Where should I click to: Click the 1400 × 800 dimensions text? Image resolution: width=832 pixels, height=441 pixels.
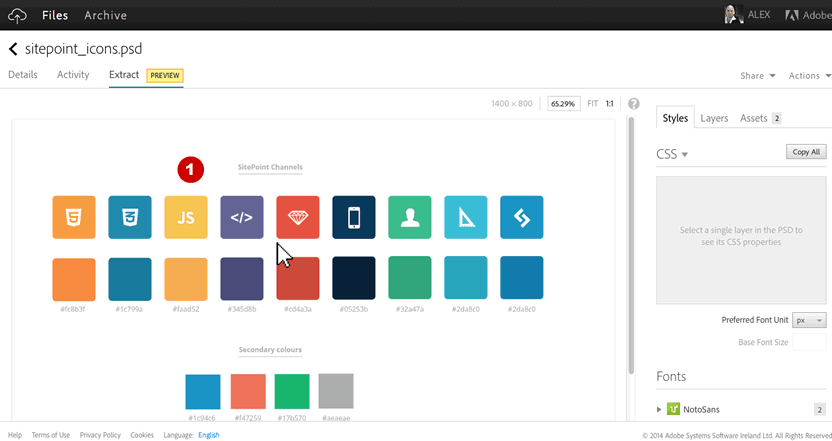click(x=512, y=103)
